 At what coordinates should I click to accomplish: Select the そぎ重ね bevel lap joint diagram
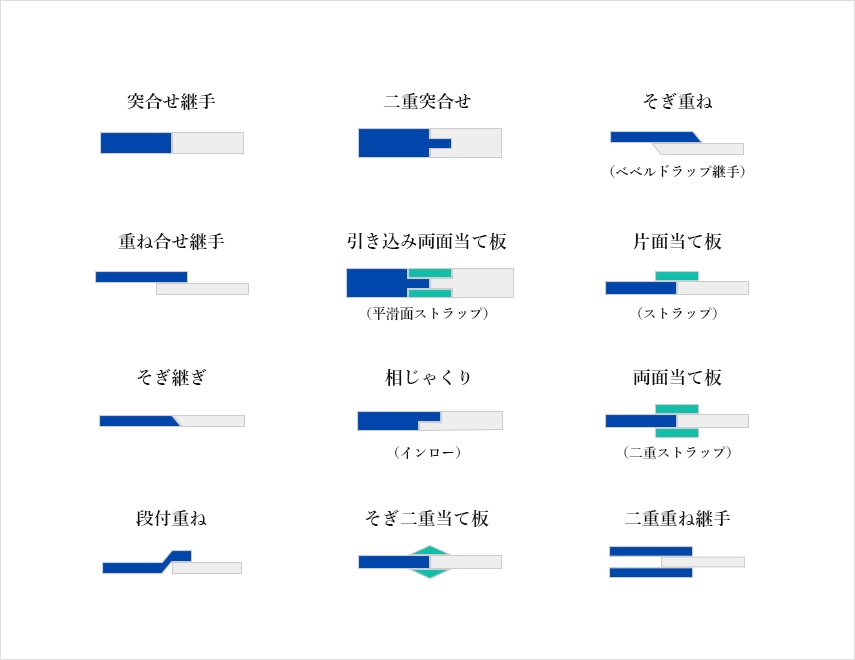[677, 143]
